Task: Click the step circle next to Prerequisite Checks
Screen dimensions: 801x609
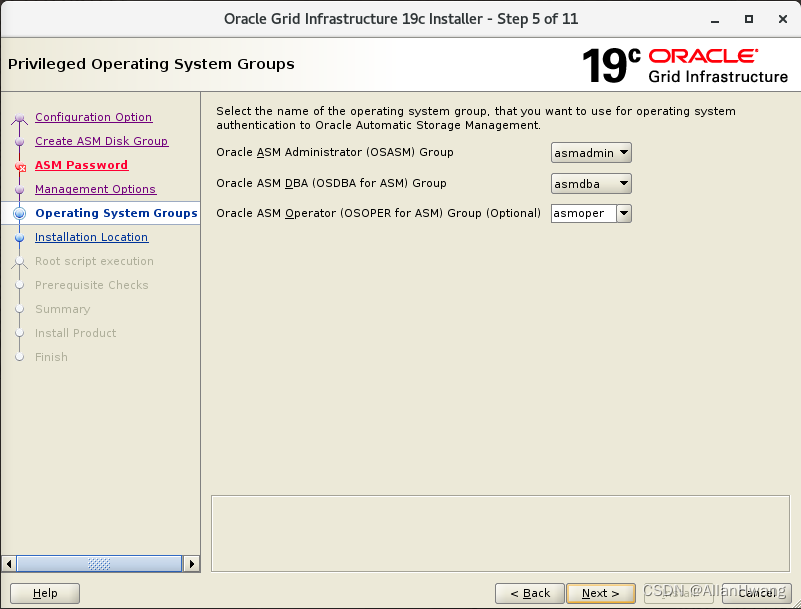Action: pos(19,285)
